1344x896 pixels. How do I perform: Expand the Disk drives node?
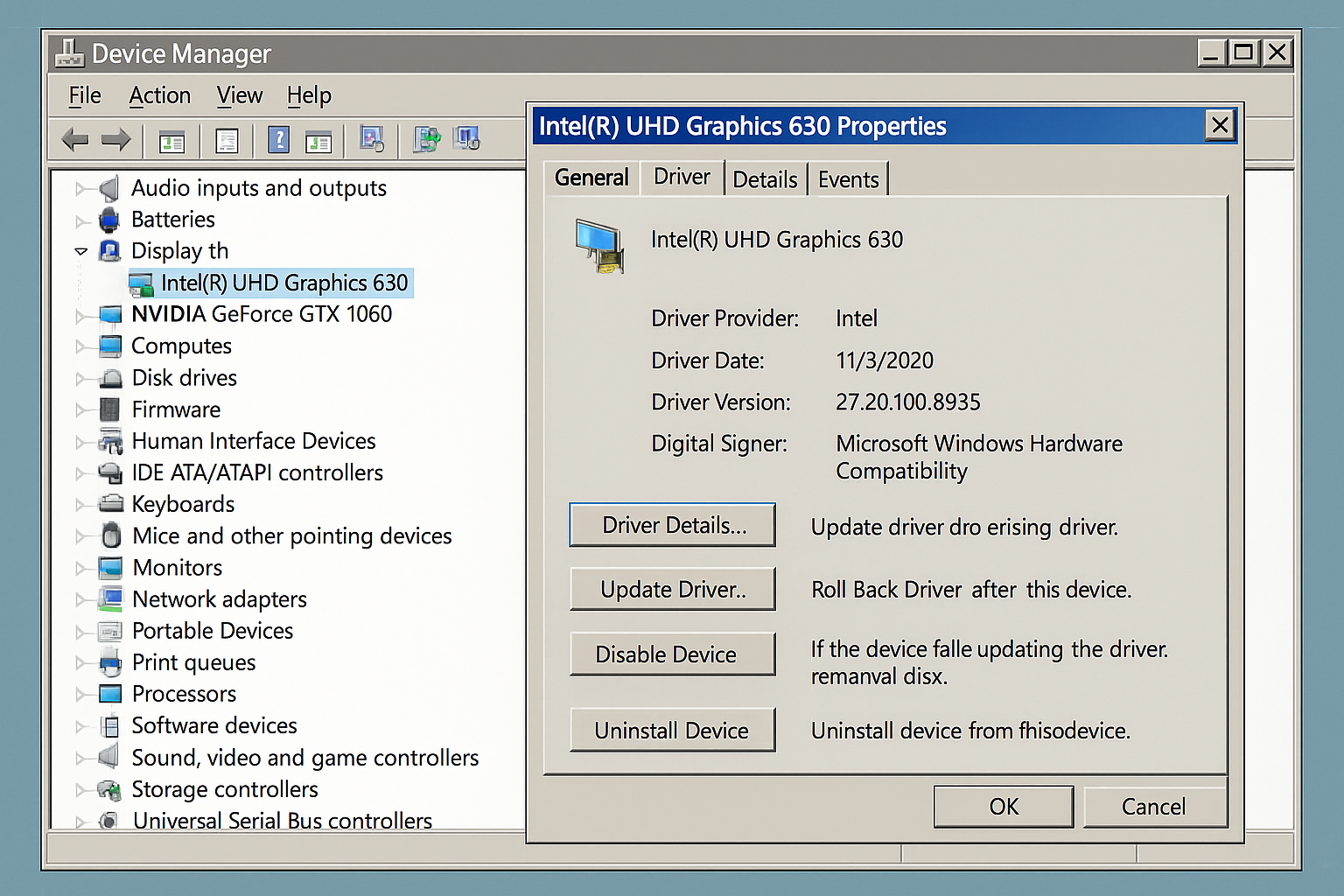pyautogui.click(x=80, y=379)
